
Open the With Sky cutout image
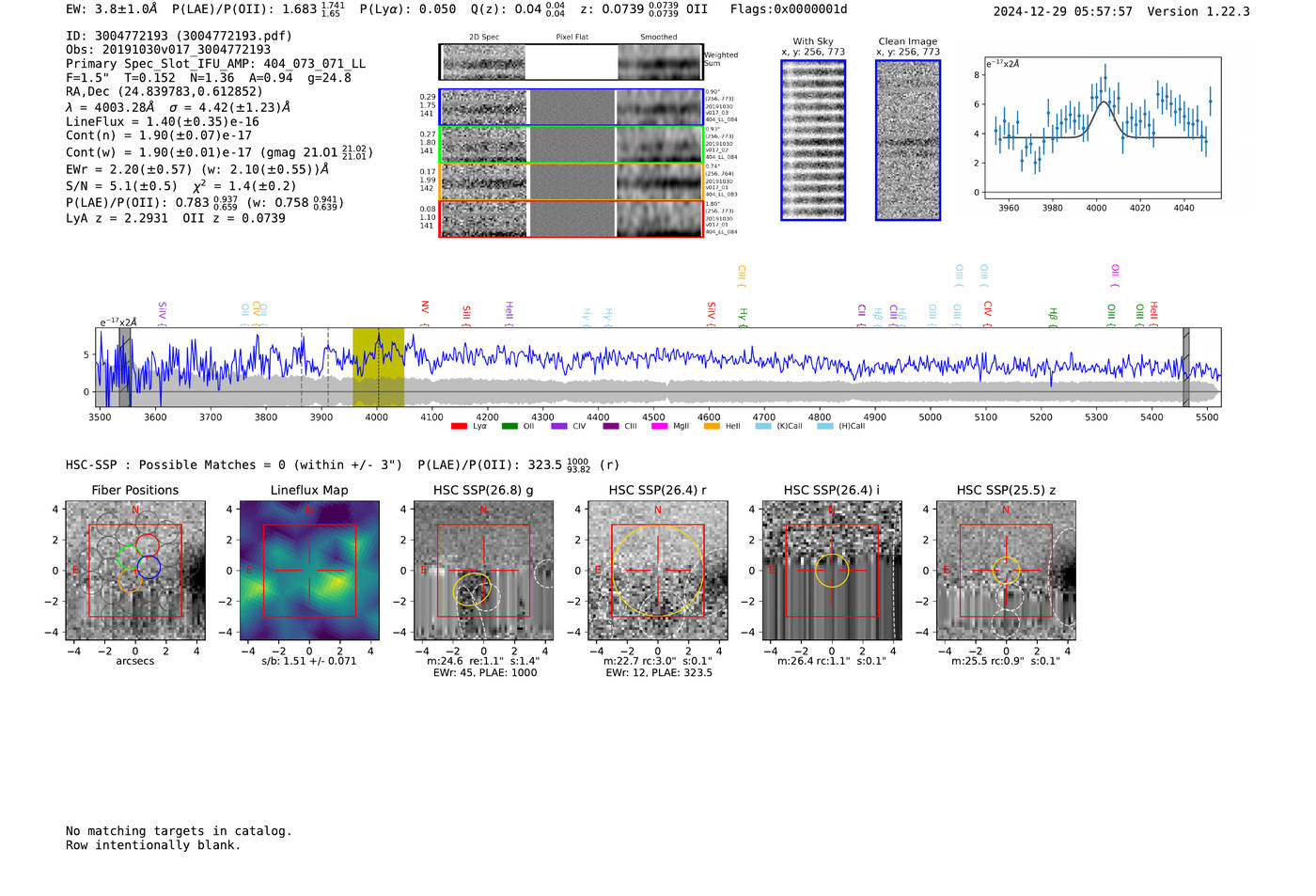pos(813,140)
